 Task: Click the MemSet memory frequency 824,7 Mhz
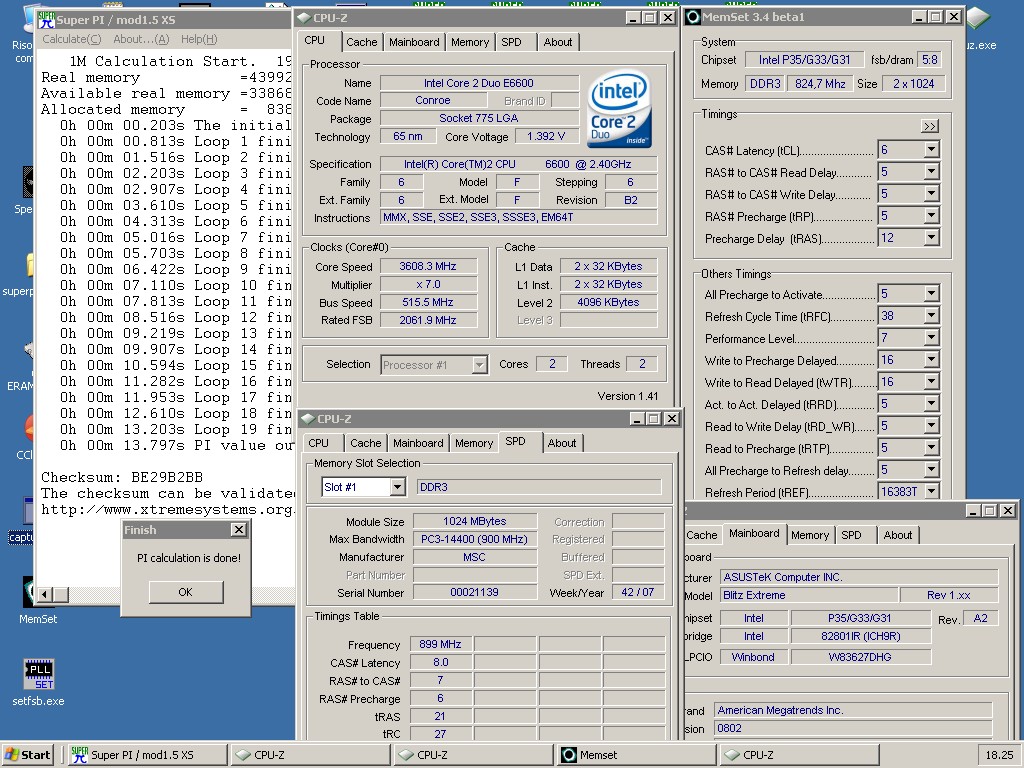click(820, 84)
